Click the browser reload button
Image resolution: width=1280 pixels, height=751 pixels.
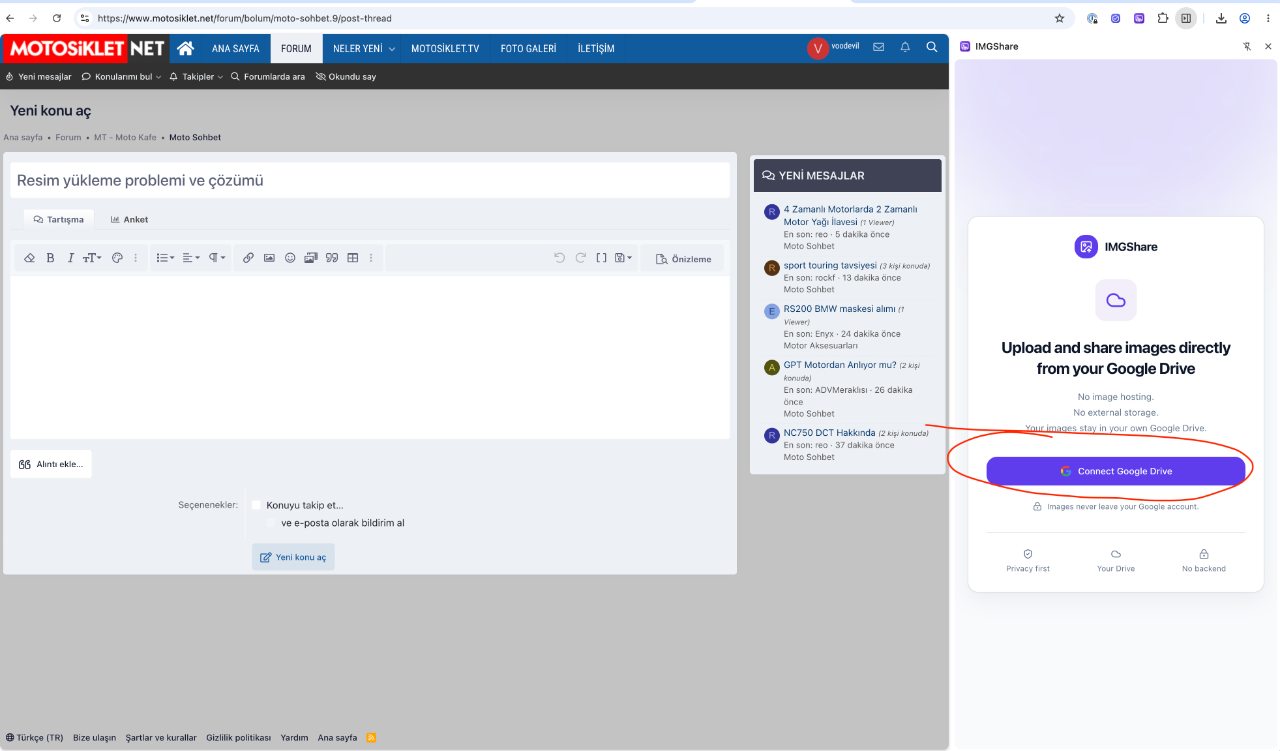click(x=56, y=18)
